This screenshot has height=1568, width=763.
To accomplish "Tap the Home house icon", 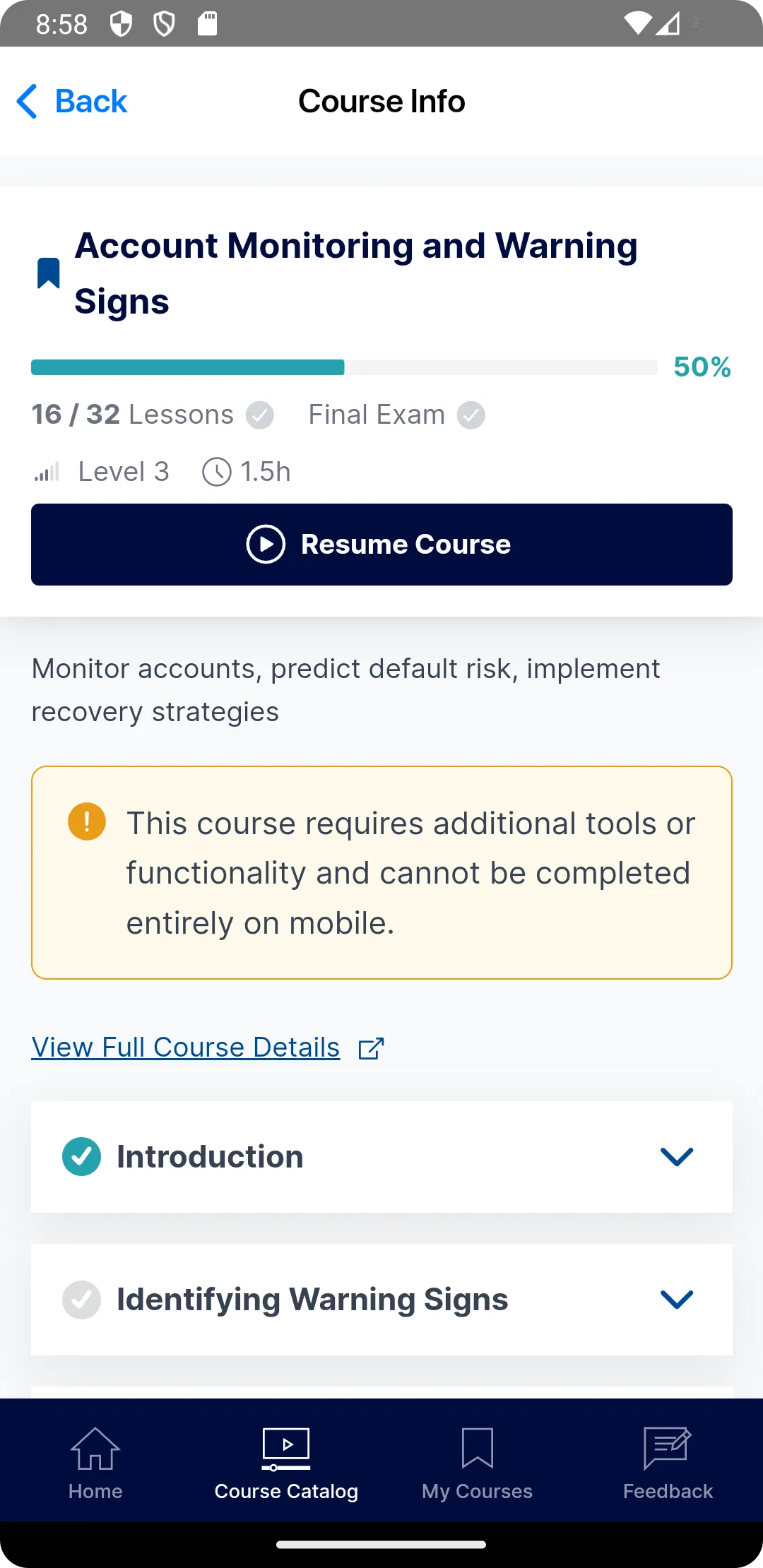I will tap(95, 1448).
